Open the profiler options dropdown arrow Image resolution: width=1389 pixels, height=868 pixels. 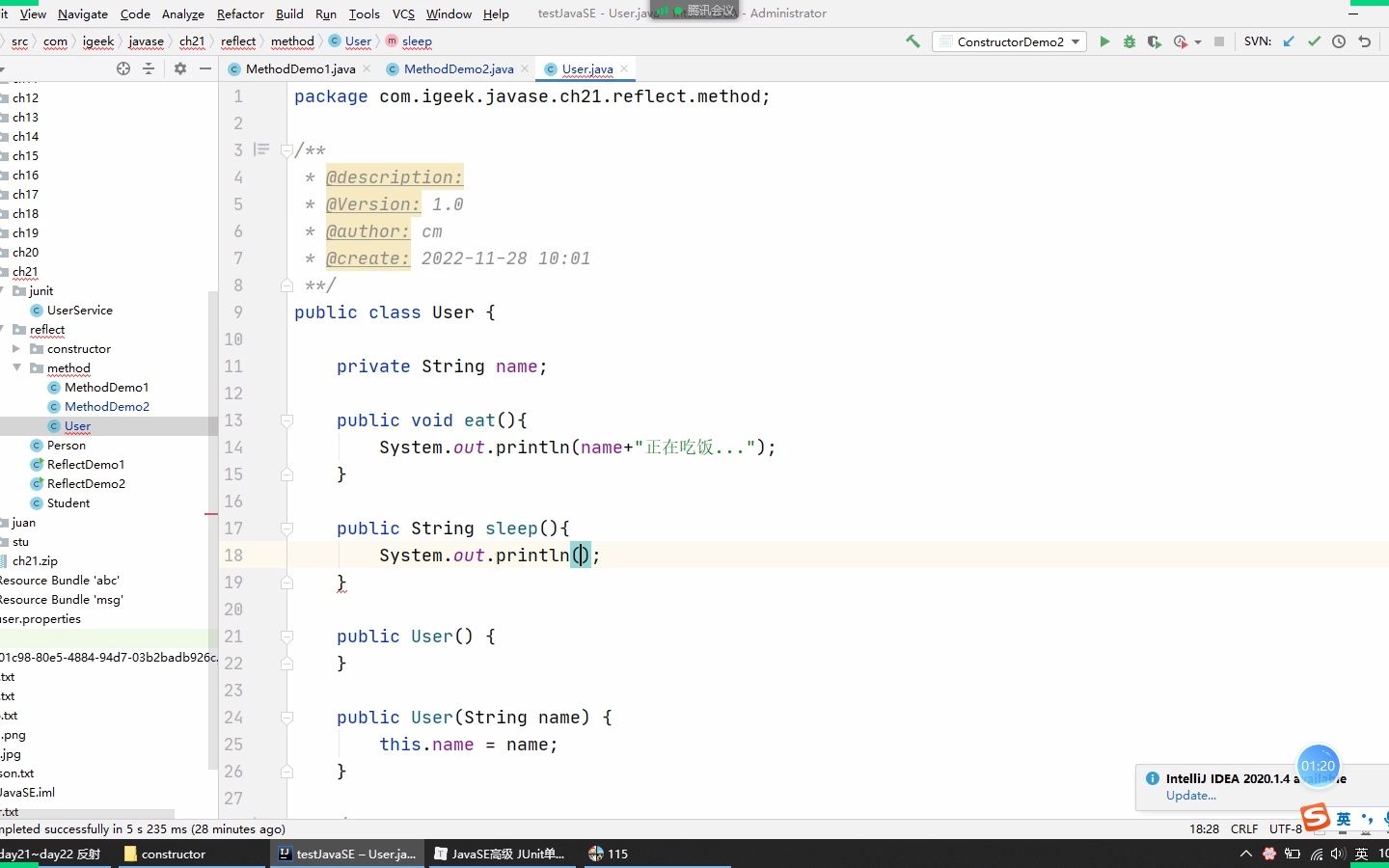1198,42
